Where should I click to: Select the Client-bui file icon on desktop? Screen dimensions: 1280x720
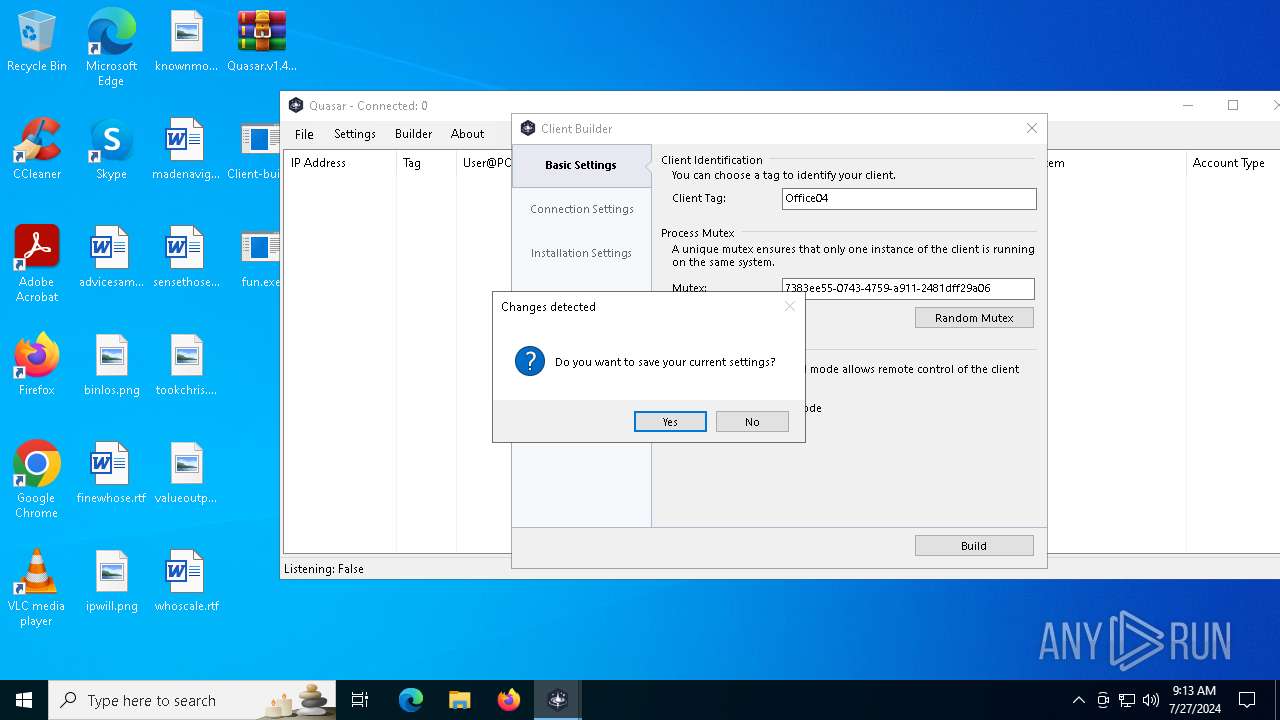[x=255, y=150]
